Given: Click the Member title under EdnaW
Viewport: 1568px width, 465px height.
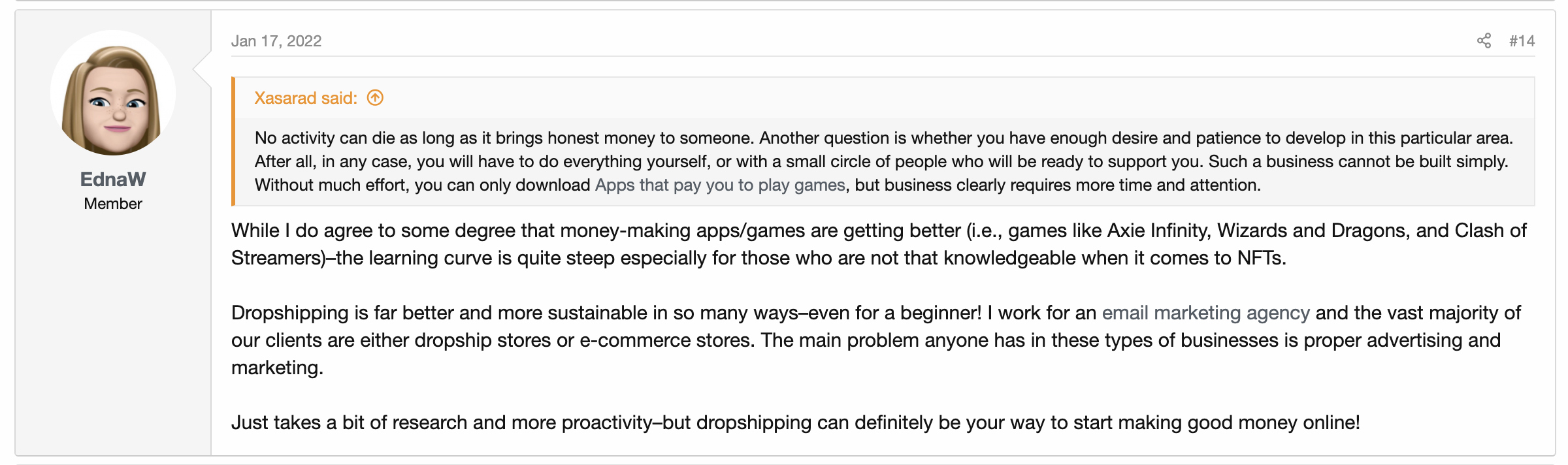Looking at the screenshot, I should 113,204.
